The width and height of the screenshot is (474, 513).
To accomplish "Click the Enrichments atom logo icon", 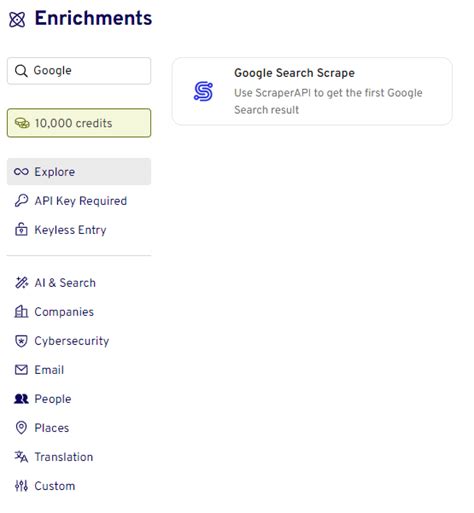I will pos(17,19).
